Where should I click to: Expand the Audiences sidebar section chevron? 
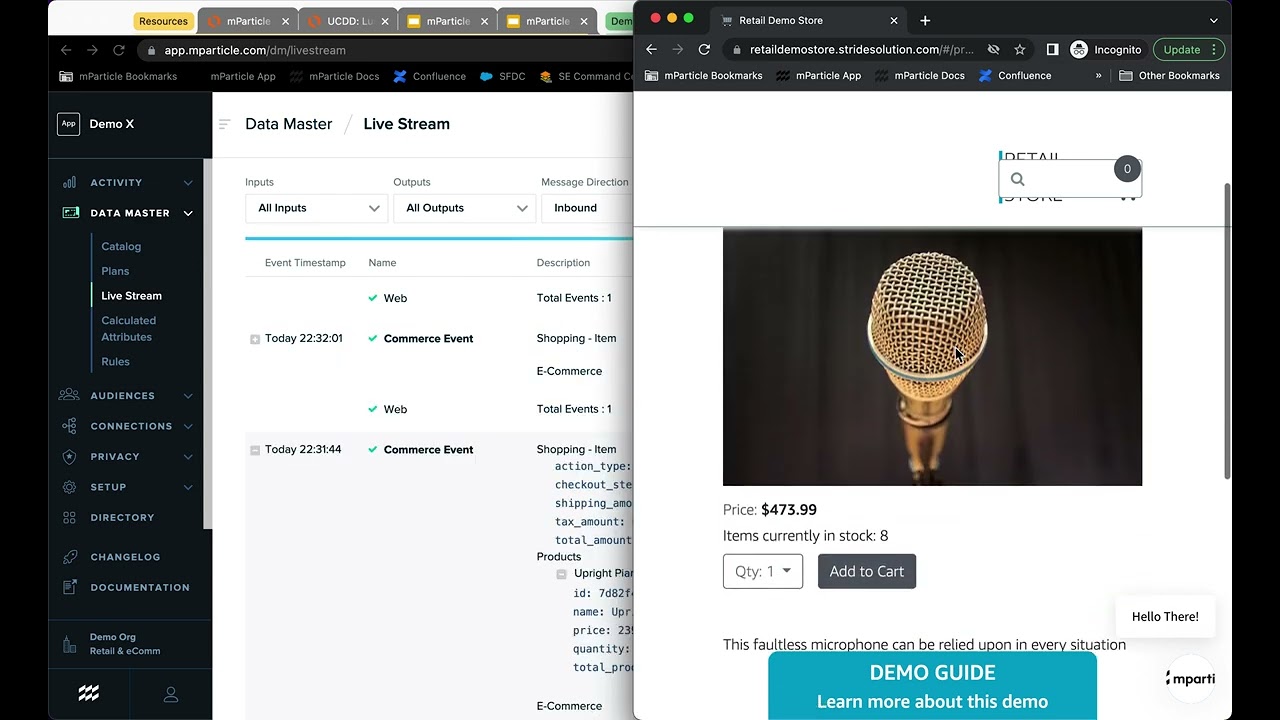coord(188,396)
